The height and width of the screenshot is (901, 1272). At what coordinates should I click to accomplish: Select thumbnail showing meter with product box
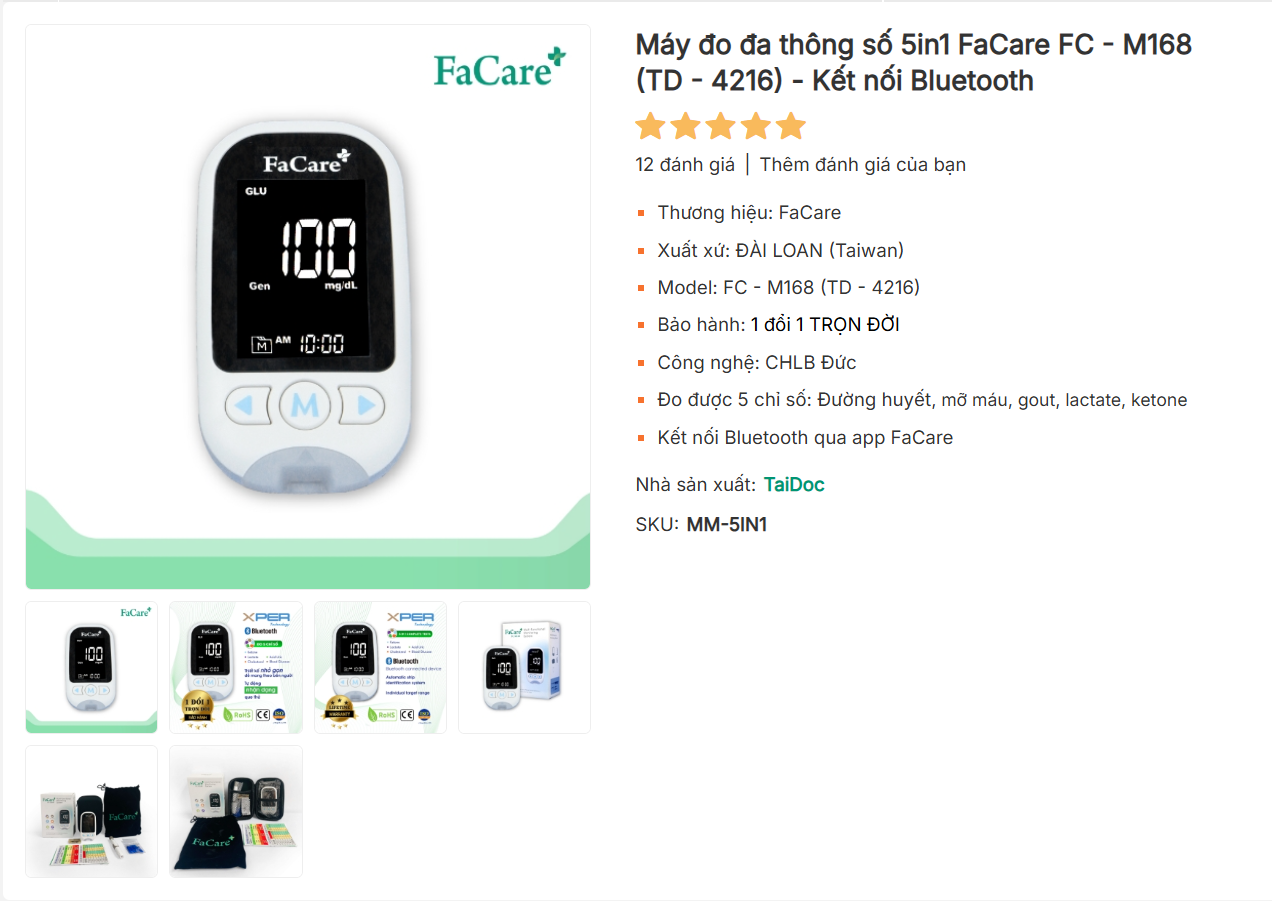tap(524, 667)
